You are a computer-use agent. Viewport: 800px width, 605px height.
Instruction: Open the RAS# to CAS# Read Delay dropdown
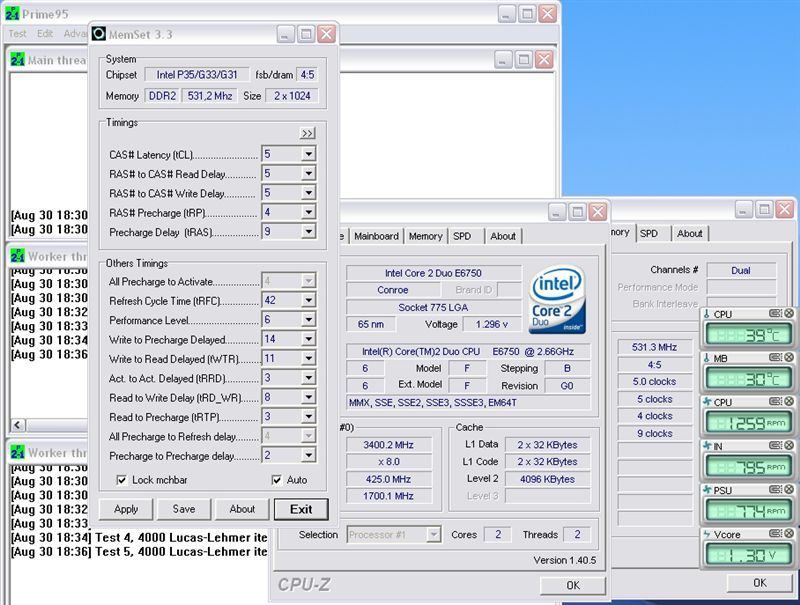click(x=308, y=173)
